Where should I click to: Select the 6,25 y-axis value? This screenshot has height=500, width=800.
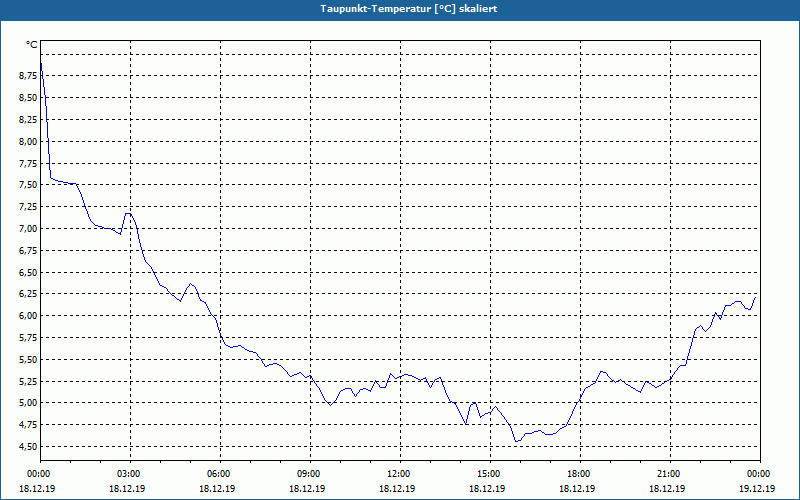pyautogui.click(x=28, y=294)
